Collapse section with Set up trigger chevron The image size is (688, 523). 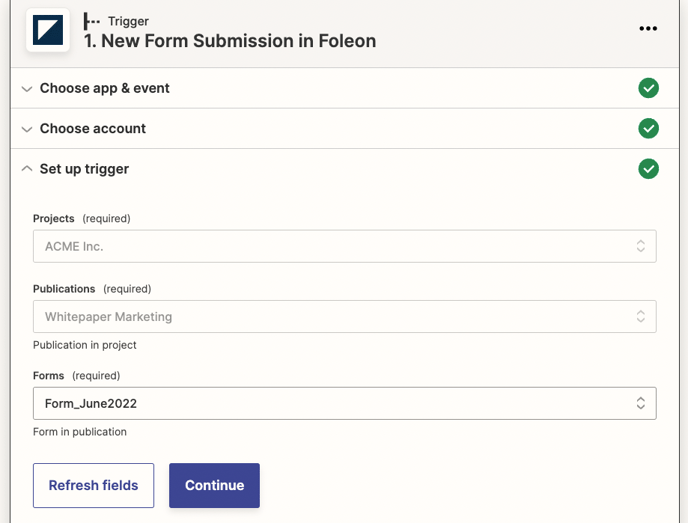[27, 169]
